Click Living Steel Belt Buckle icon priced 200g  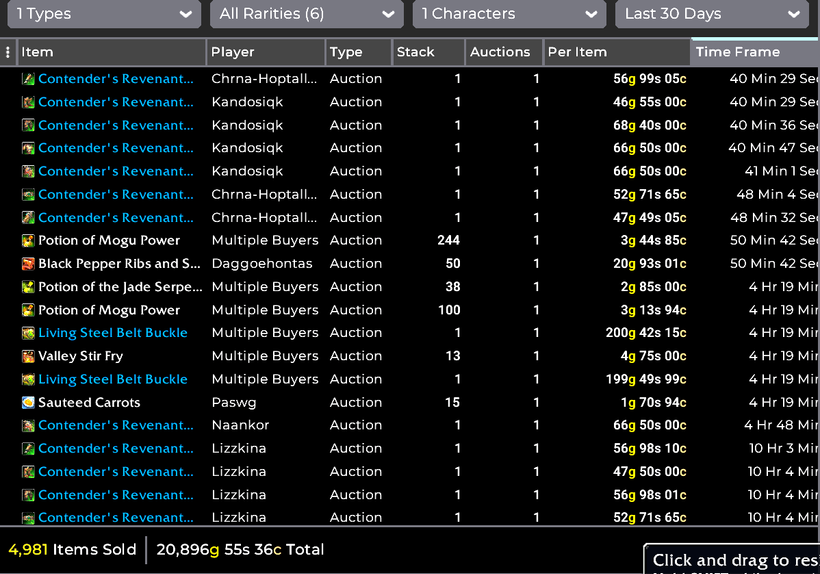pos(28,333)
